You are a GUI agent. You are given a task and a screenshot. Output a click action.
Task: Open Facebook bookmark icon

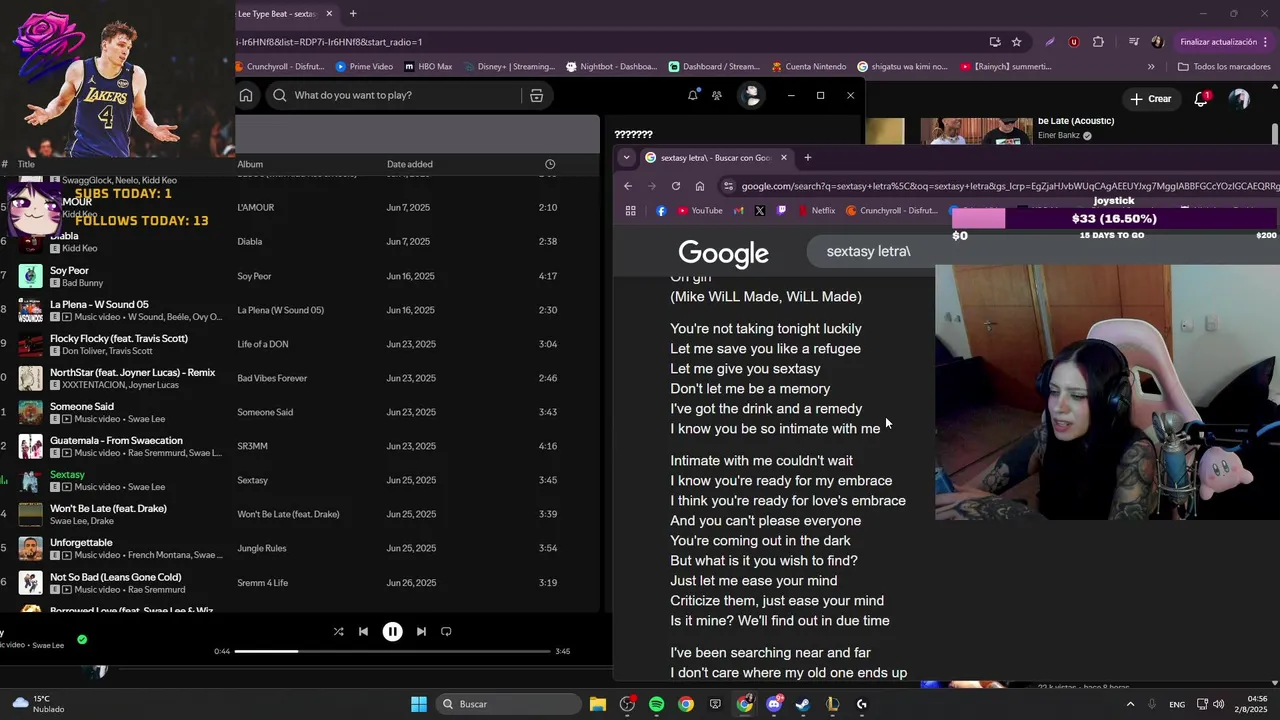pos(661,211)
